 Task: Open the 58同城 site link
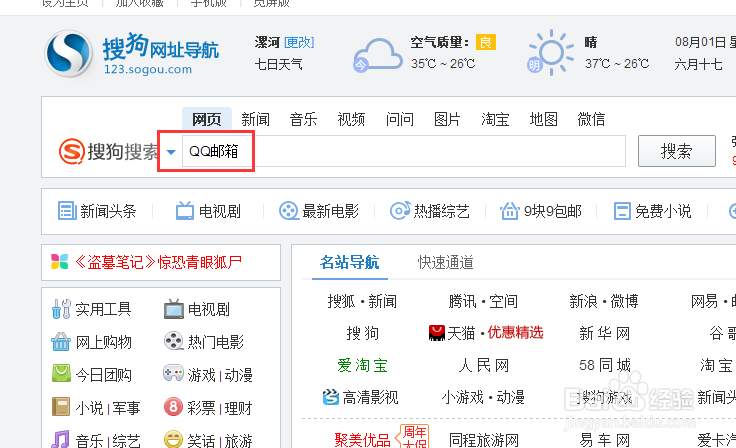[605, 365]
